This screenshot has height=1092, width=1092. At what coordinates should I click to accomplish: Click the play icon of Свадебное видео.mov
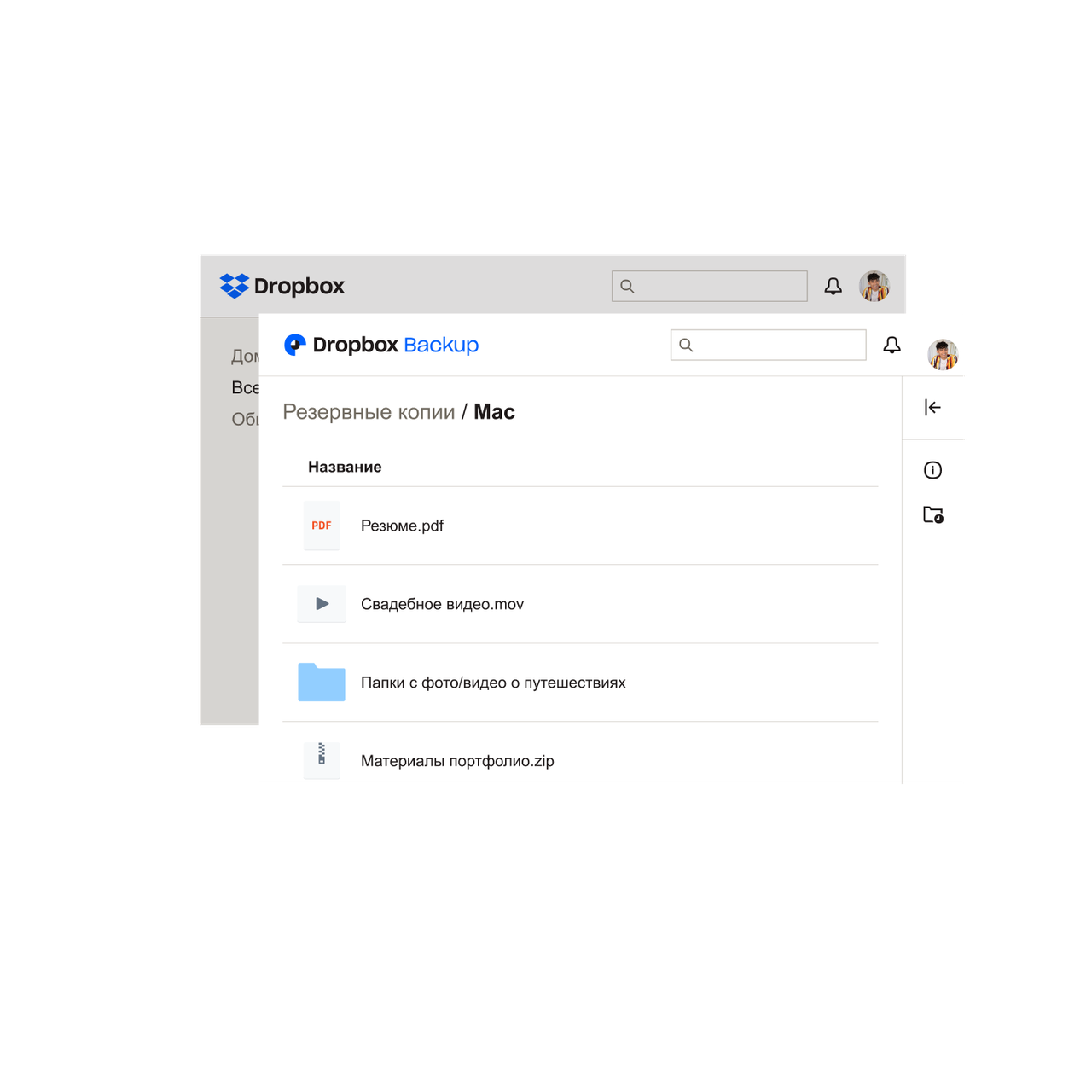(322, 604)
